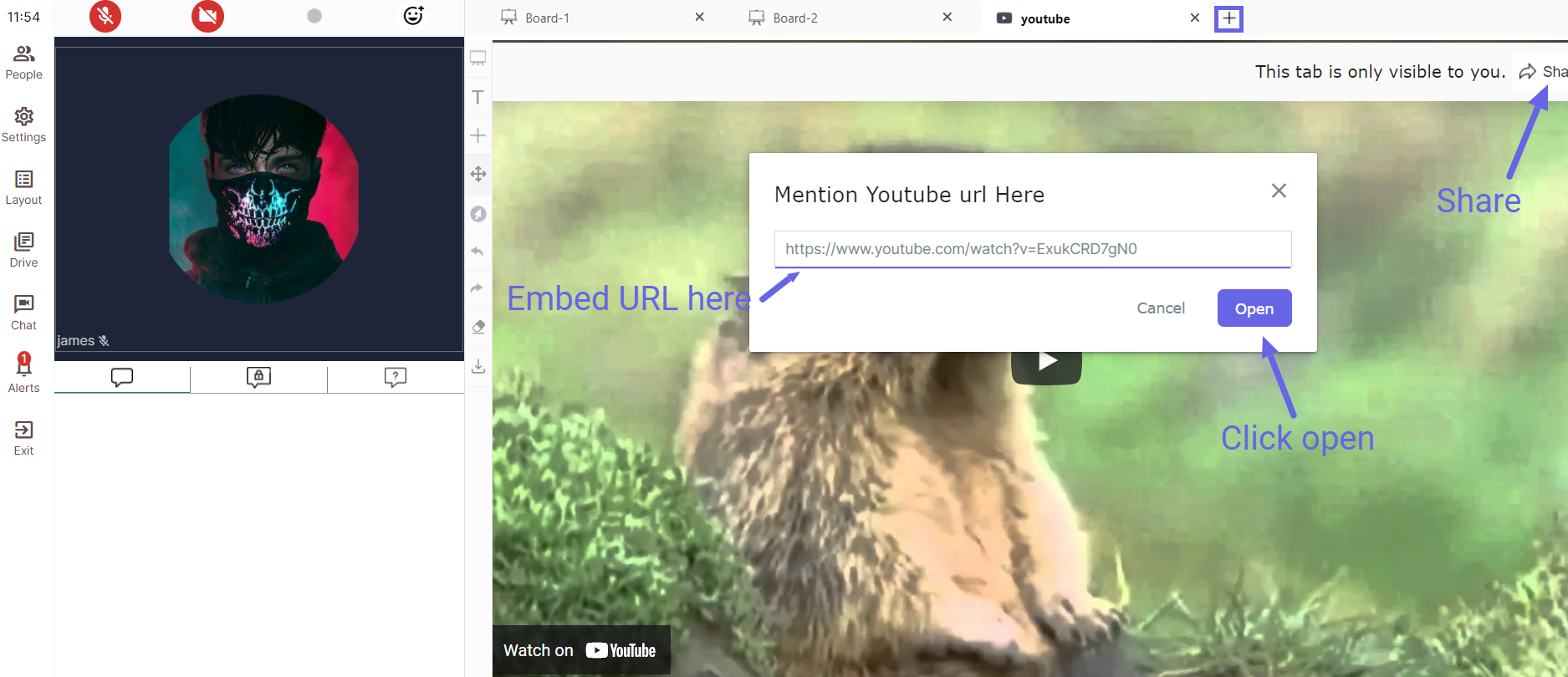Share this tab with participants
Screen dimensions: 1568x677
point(1543,71)
